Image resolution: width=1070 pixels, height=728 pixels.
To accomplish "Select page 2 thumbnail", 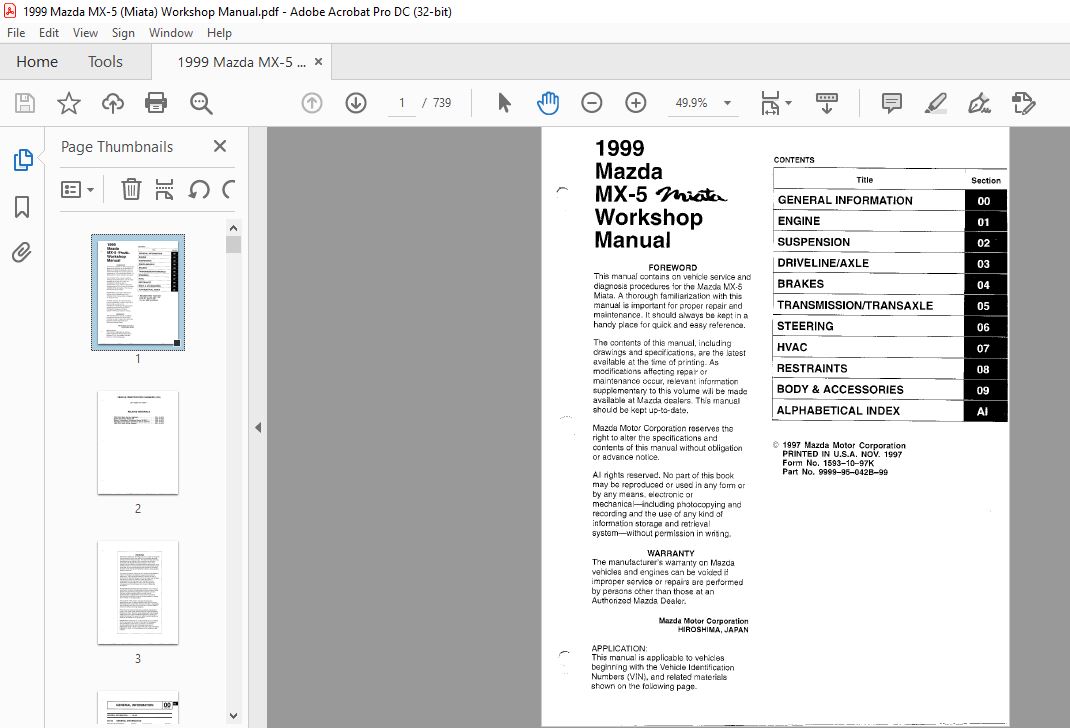I will point(138,442).
